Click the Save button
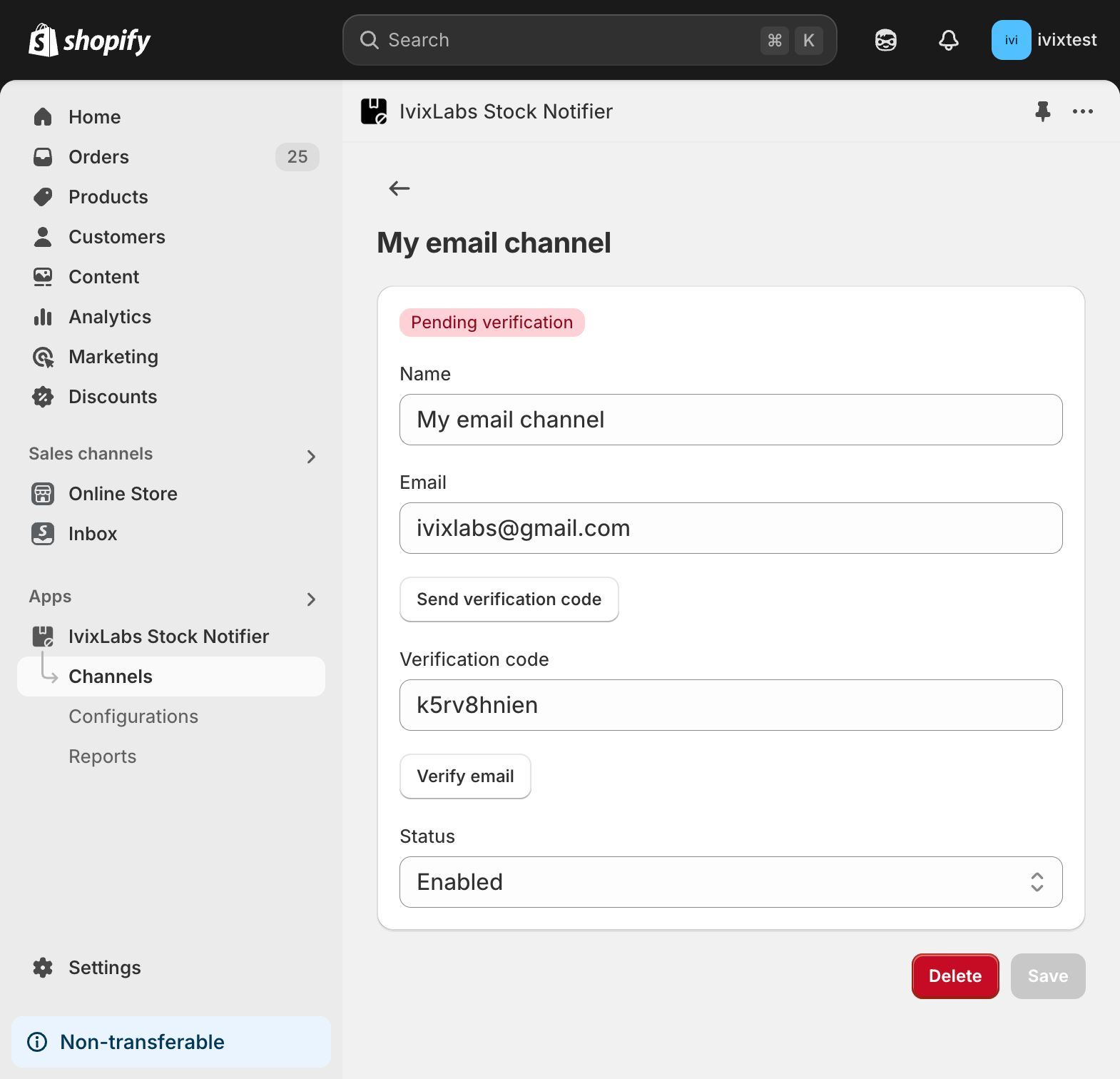The width and height of the screenshot is (1120, 1079). coord(1048,976)
